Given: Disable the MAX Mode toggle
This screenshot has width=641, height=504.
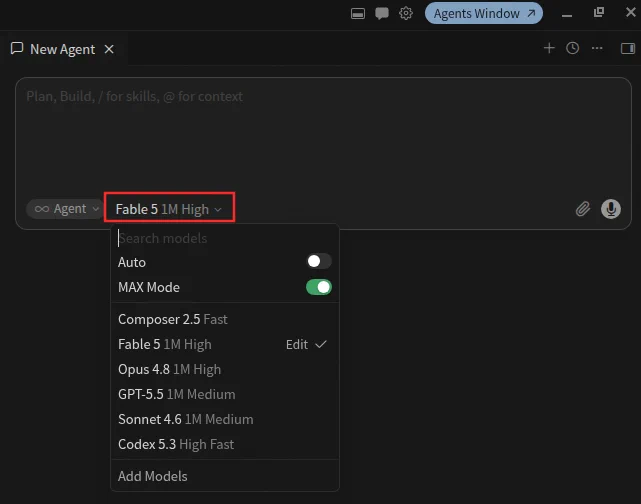Looking at the screenshot, I should pos(319,287).
